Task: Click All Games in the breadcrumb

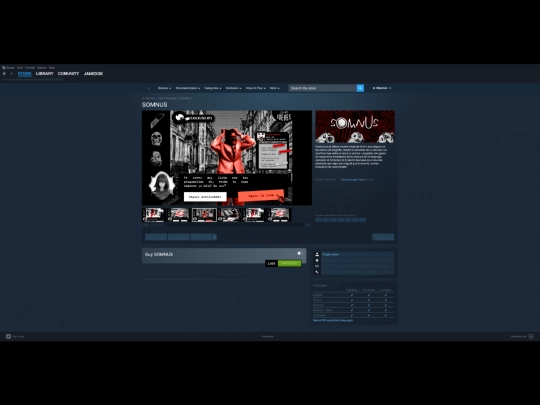Action: pos(148,98)
